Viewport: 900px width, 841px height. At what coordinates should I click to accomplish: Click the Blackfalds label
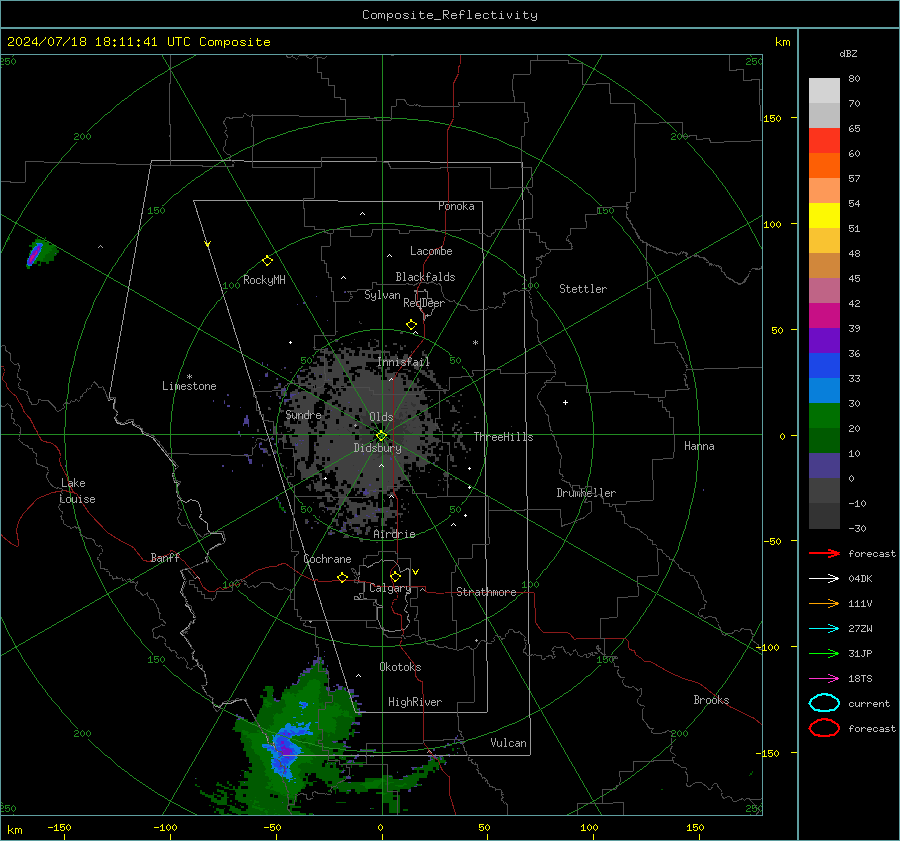[425, 277]
